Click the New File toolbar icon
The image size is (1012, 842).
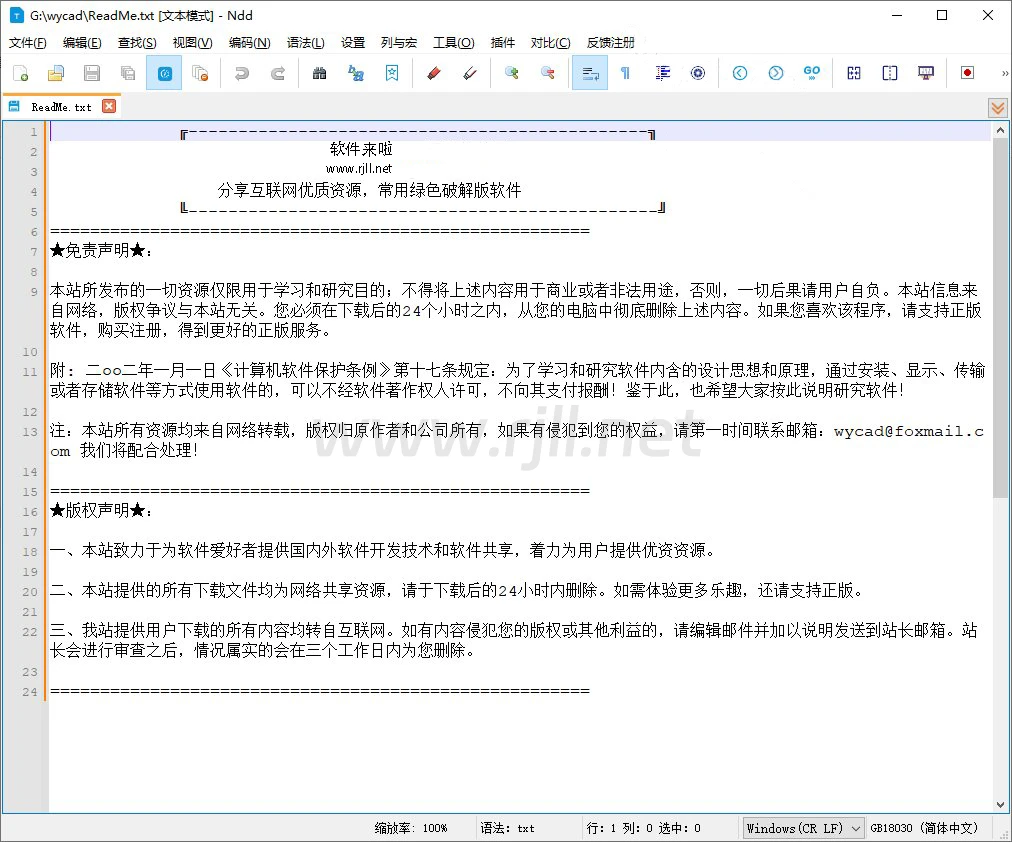click(x=20, y=73)
